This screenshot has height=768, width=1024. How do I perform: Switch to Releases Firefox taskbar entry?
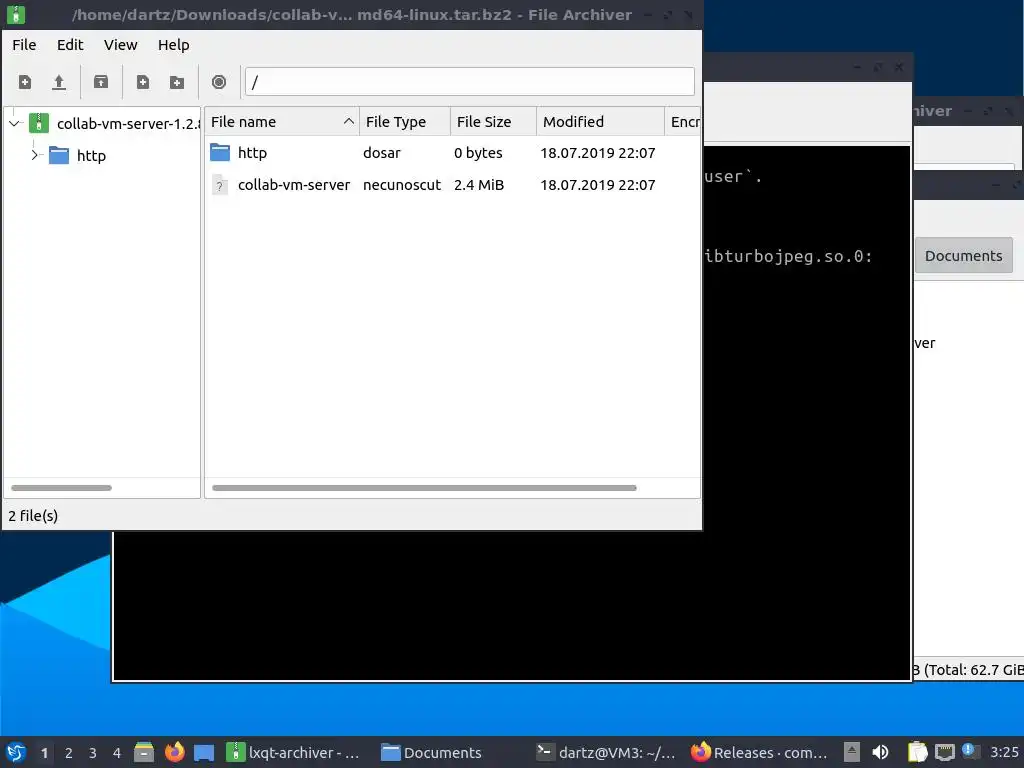coord(760,752)
